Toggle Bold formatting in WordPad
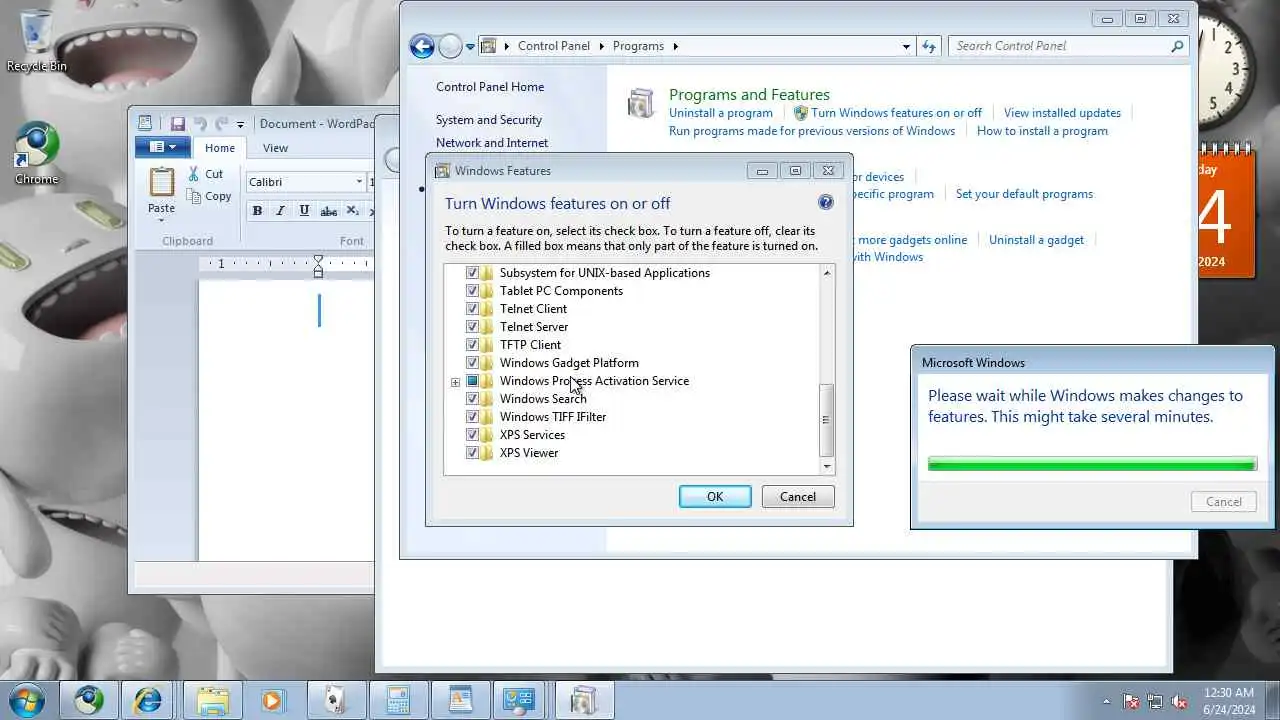Screen dimensions: 1280x720 257,211
